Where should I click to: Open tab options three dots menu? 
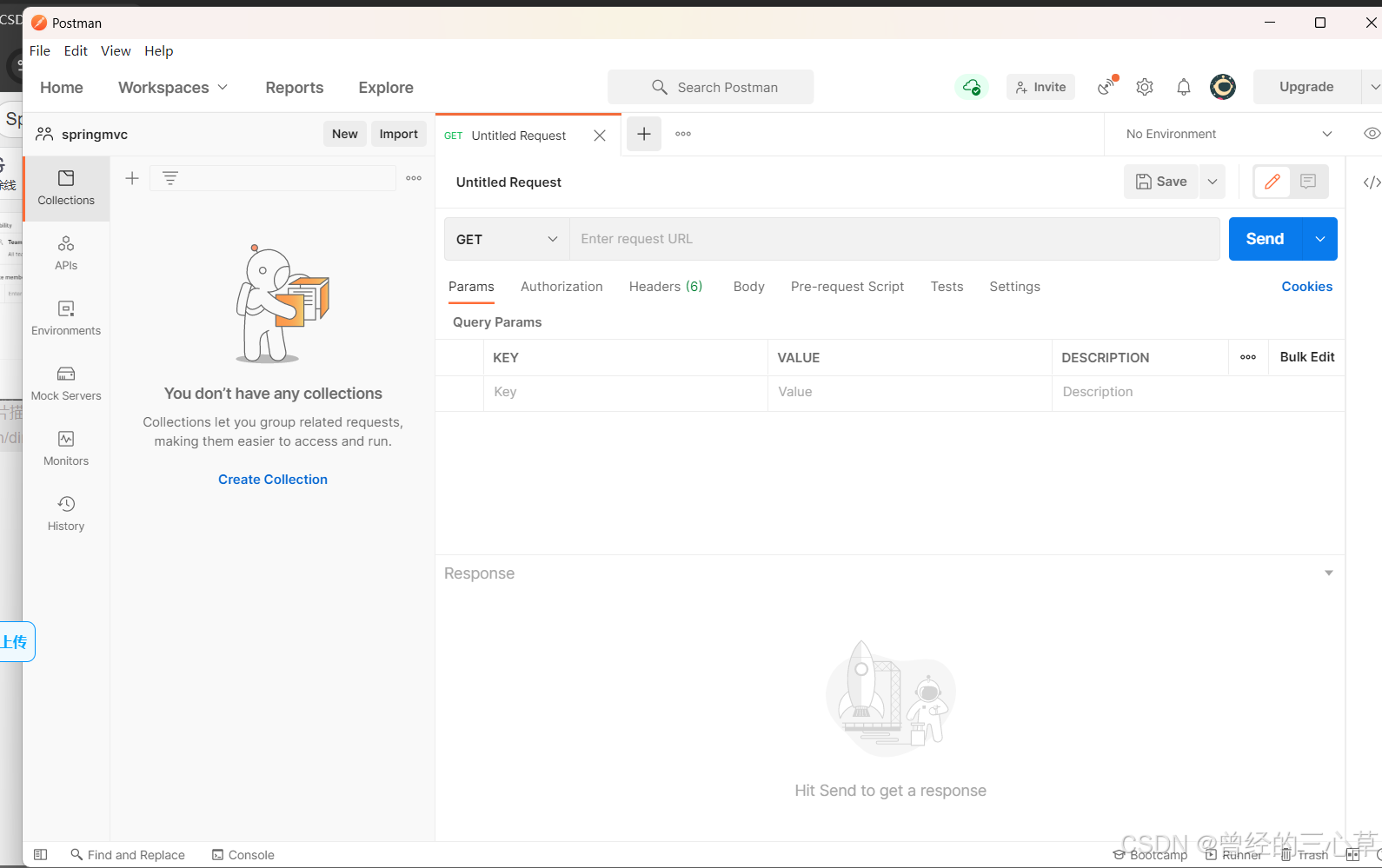(683, 134)
